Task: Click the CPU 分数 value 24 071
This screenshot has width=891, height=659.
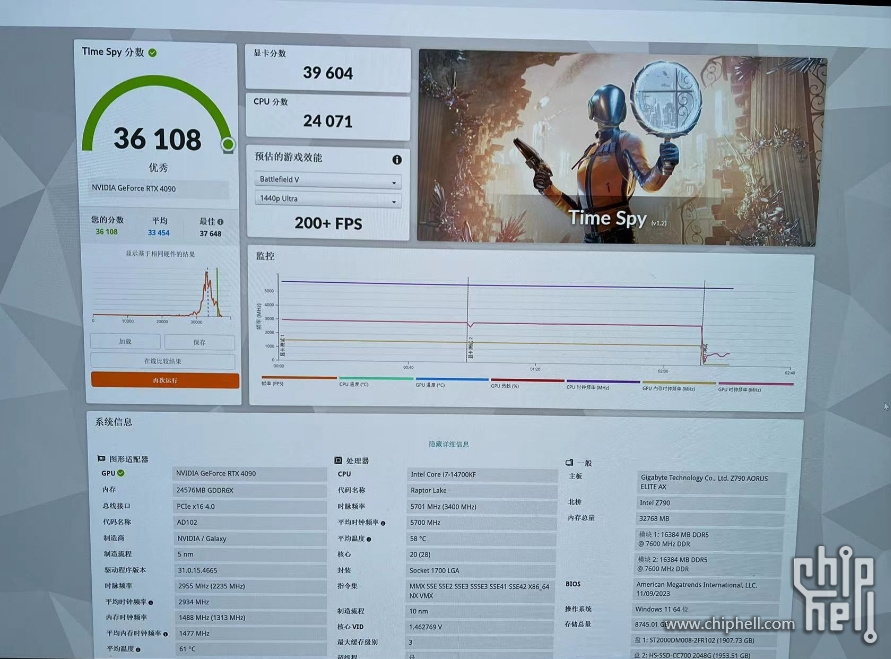Action: coord(328,121)
